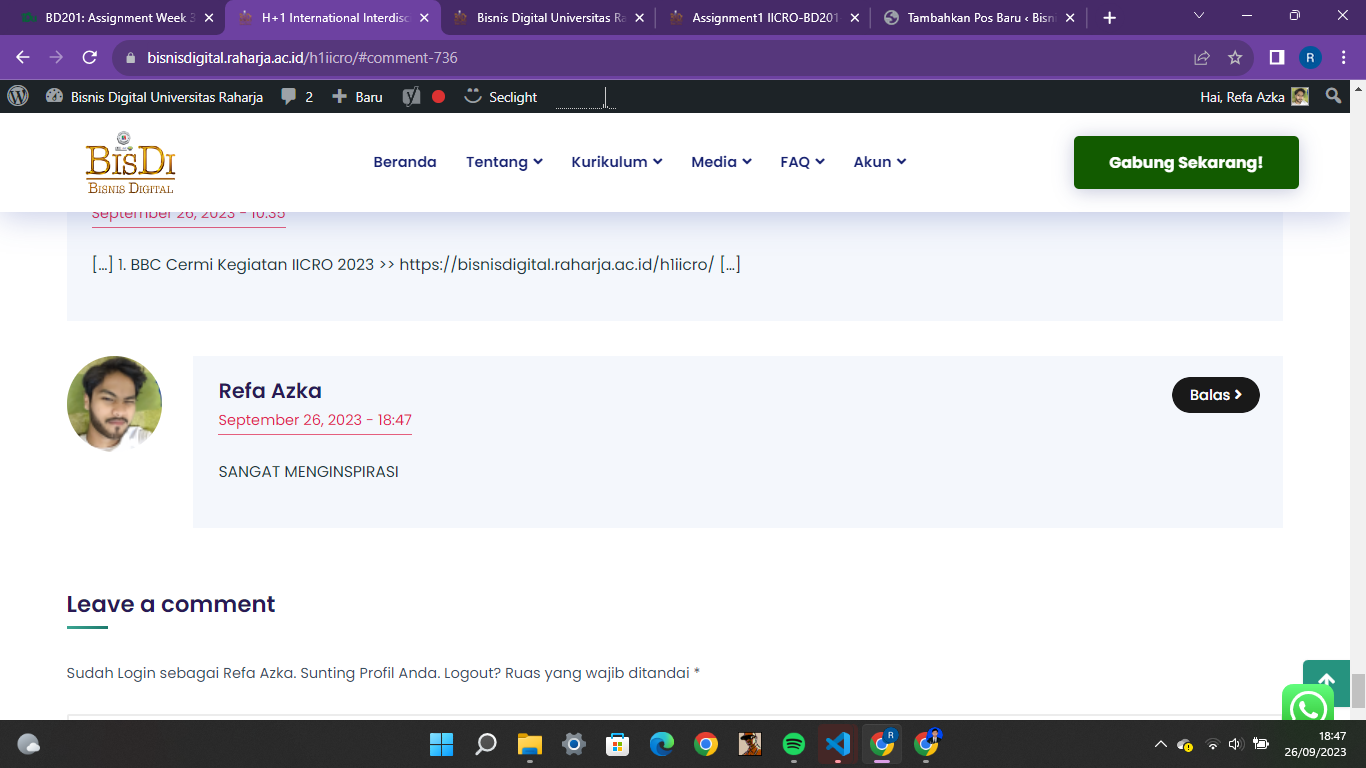Reload the current page

tap(90, 58)
